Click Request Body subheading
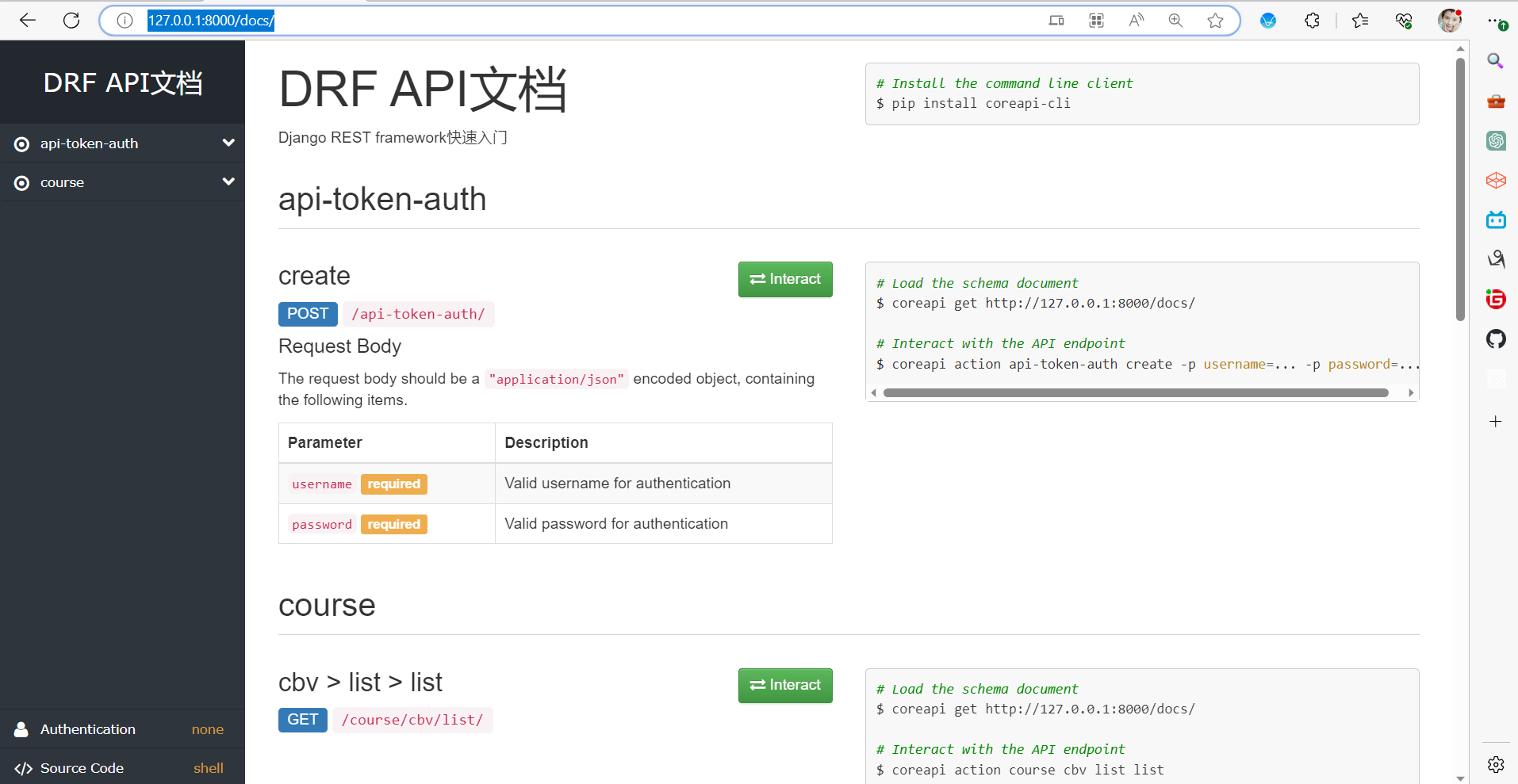 [x=339, y=346]
